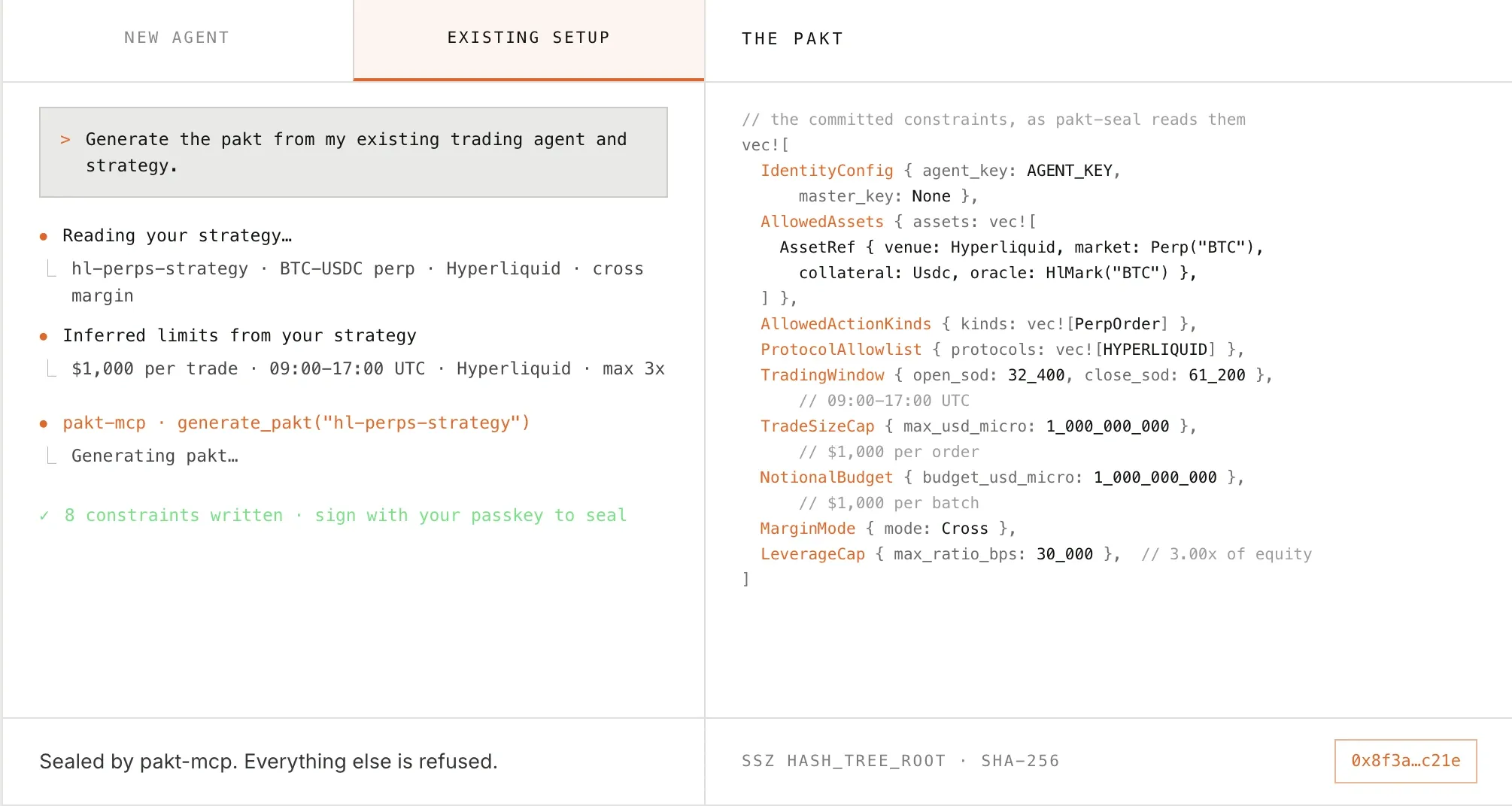The height and width of the screenshot is (806, 1512).
Task: Click the LeverageCap constraint name
Action: click(812, 554)
